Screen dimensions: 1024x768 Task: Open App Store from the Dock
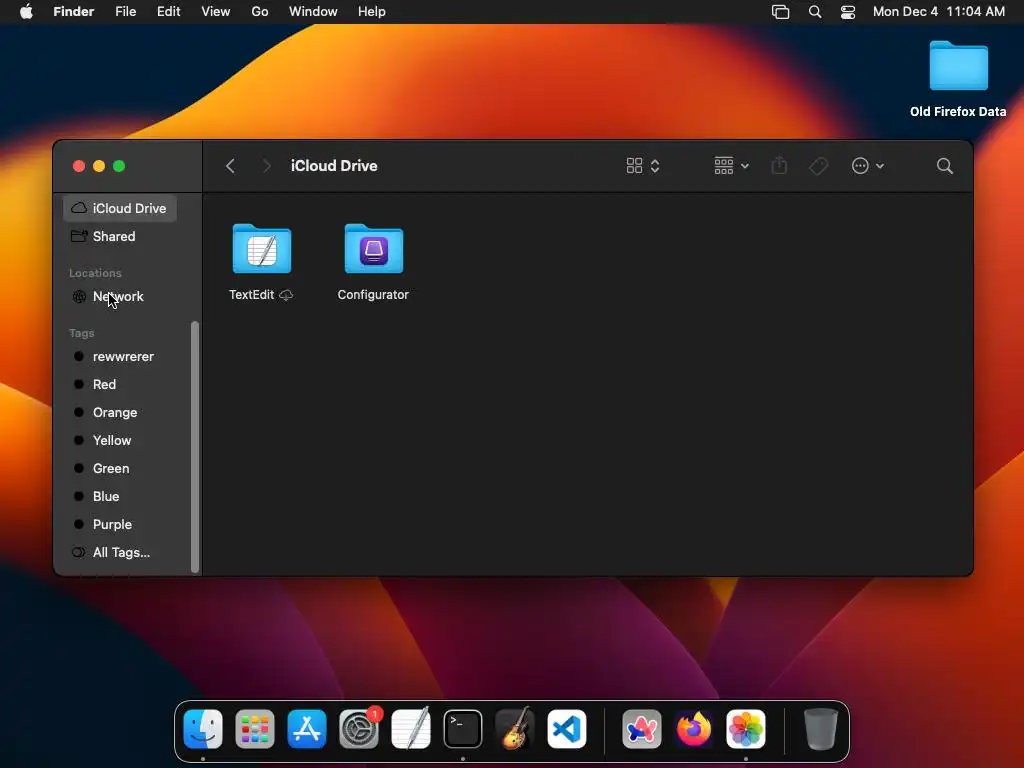pos(307,729)
